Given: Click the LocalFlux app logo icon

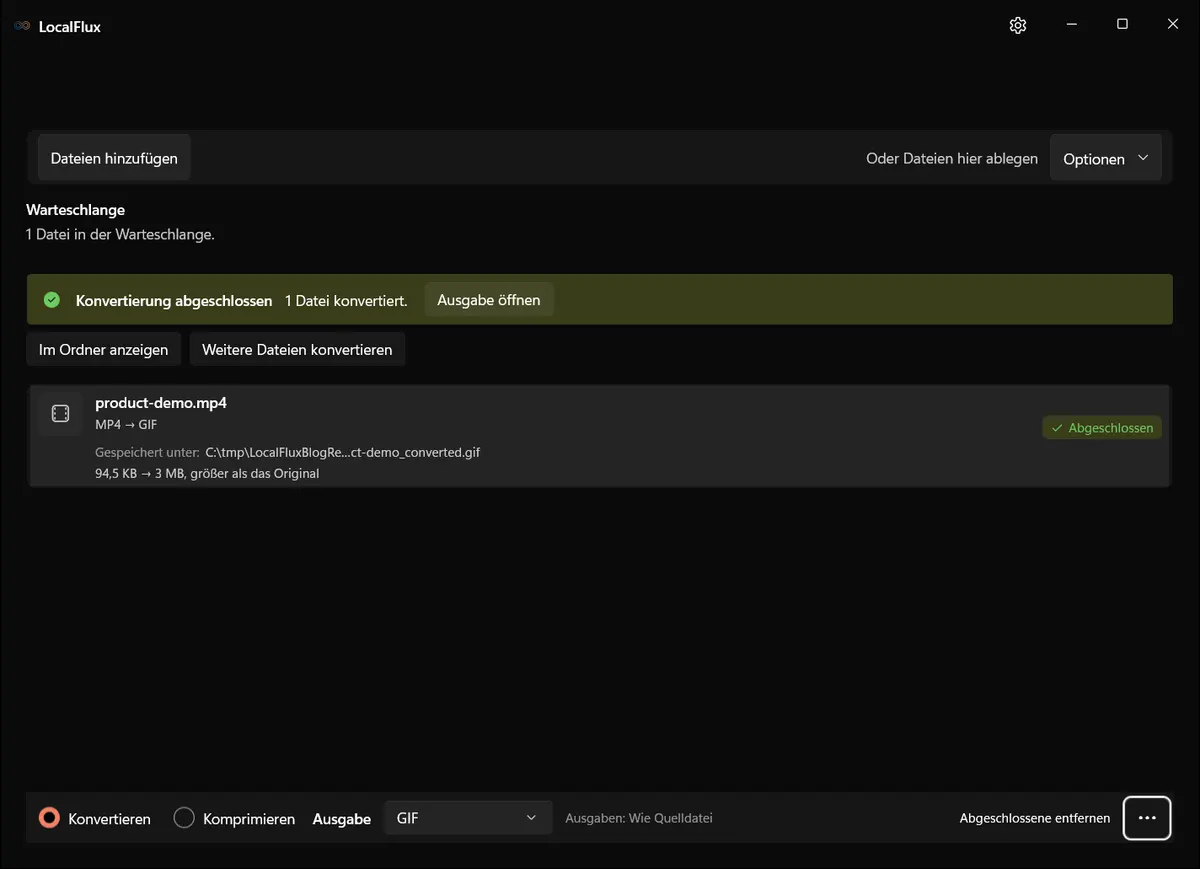Looking at the screenshot, I should point(22,26).
